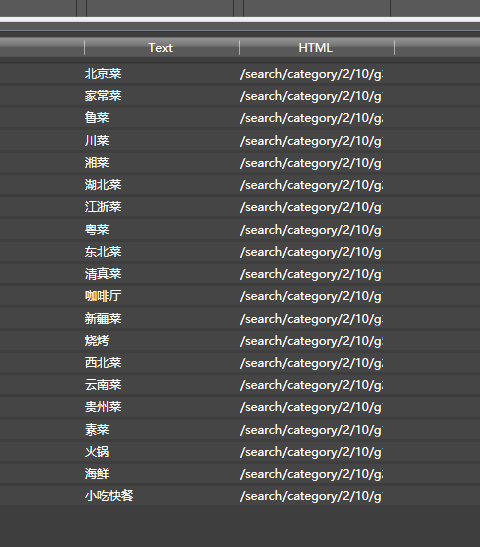Image resolution: width=480 pixels, height=547 pixels.
Task: Click the HTML path in 火锅 row
Action: (x=311, y=452)
